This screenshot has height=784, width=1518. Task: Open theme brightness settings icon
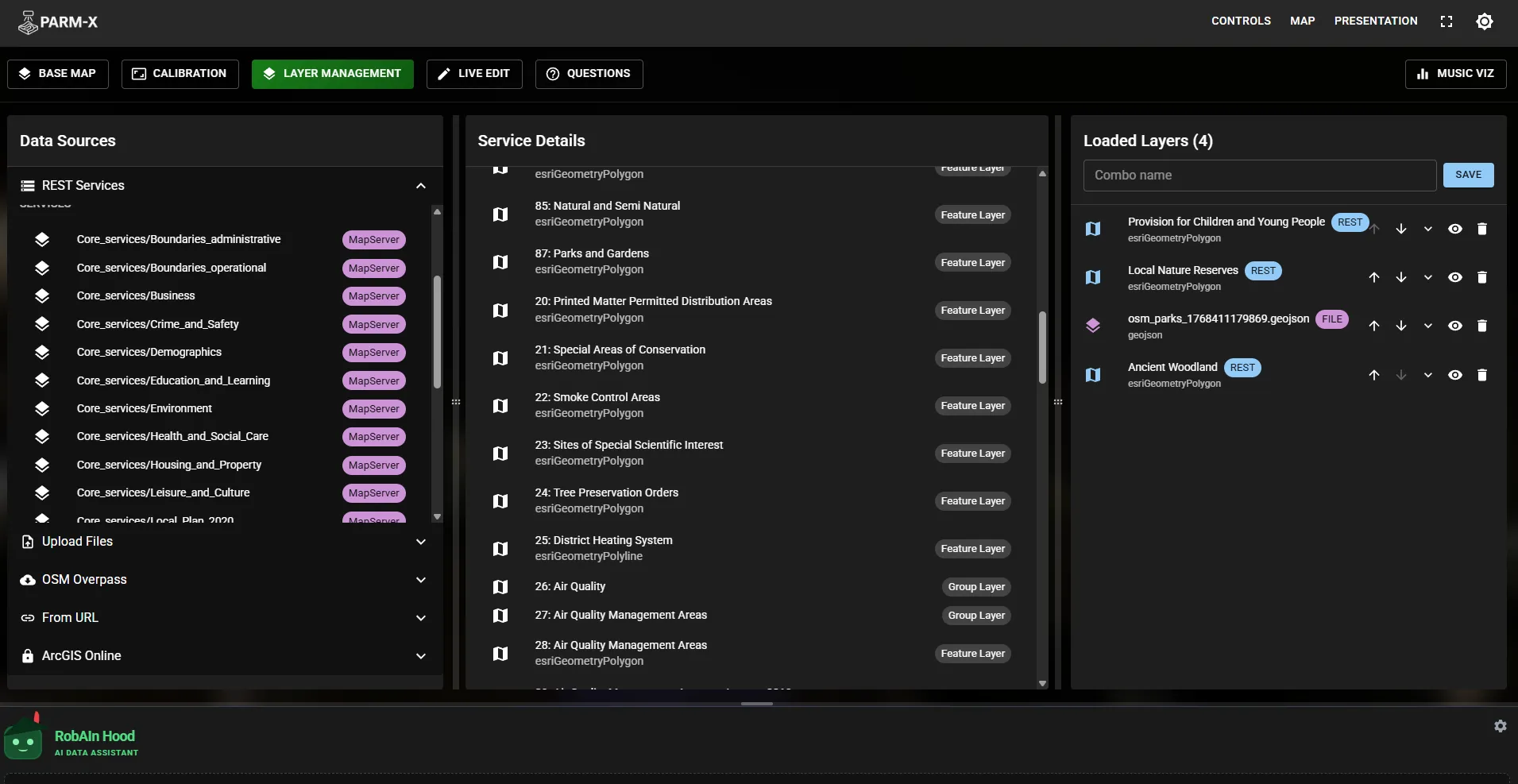click(x=1485, y=21)
